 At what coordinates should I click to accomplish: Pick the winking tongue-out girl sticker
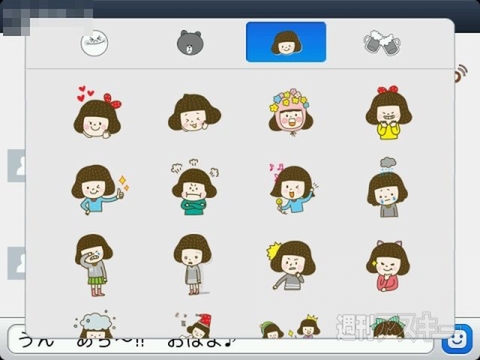point(194,113)
